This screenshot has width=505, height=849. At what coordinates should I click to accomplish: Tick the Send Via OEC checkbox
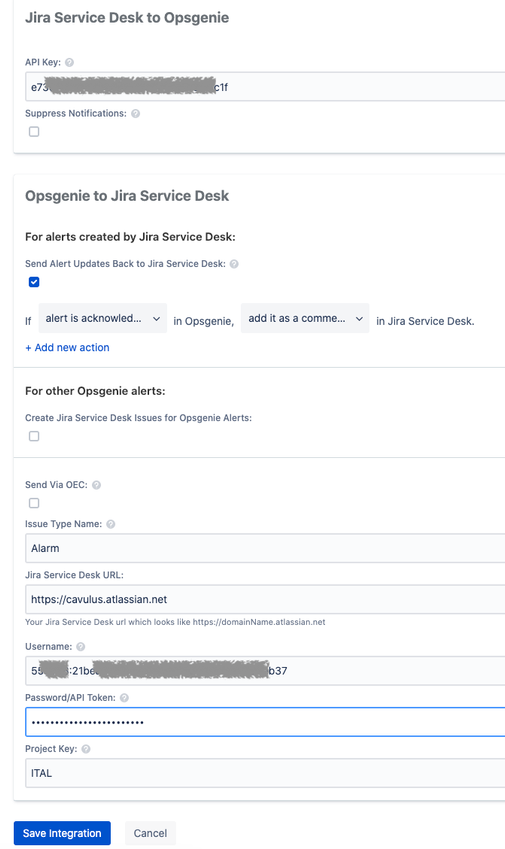click(34, 504)
